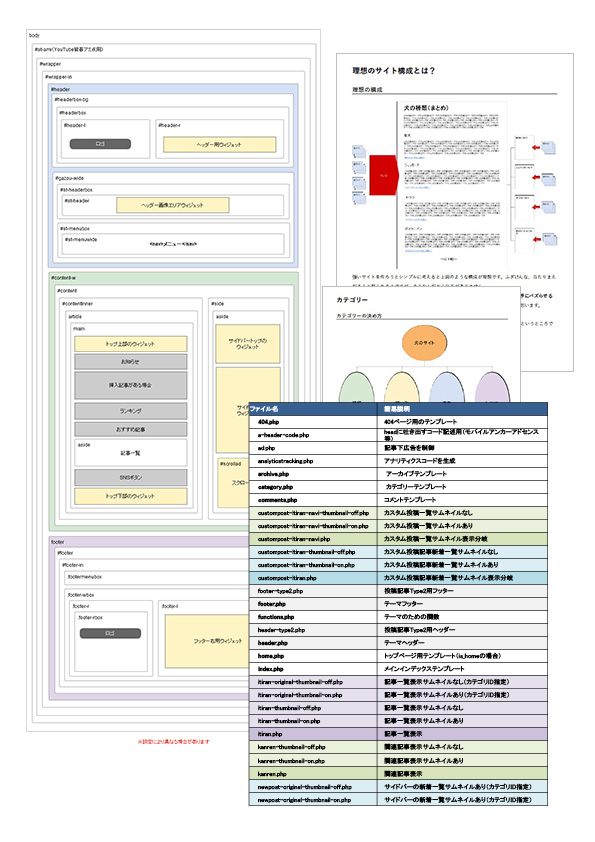Click the お知らせ gray block
595x842 pixels.
click(130, 361)
